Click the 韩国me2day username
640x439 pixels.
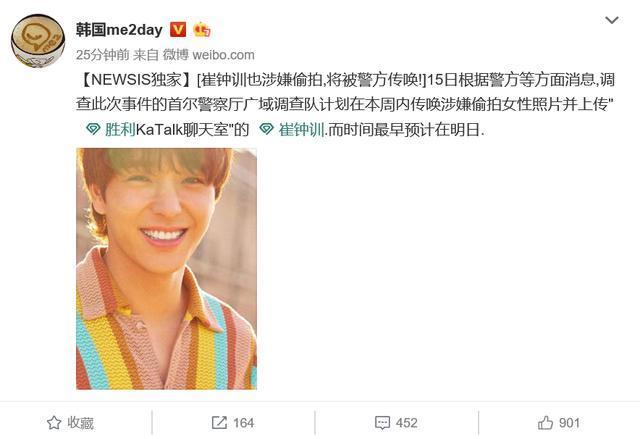(x=119, y=29)
